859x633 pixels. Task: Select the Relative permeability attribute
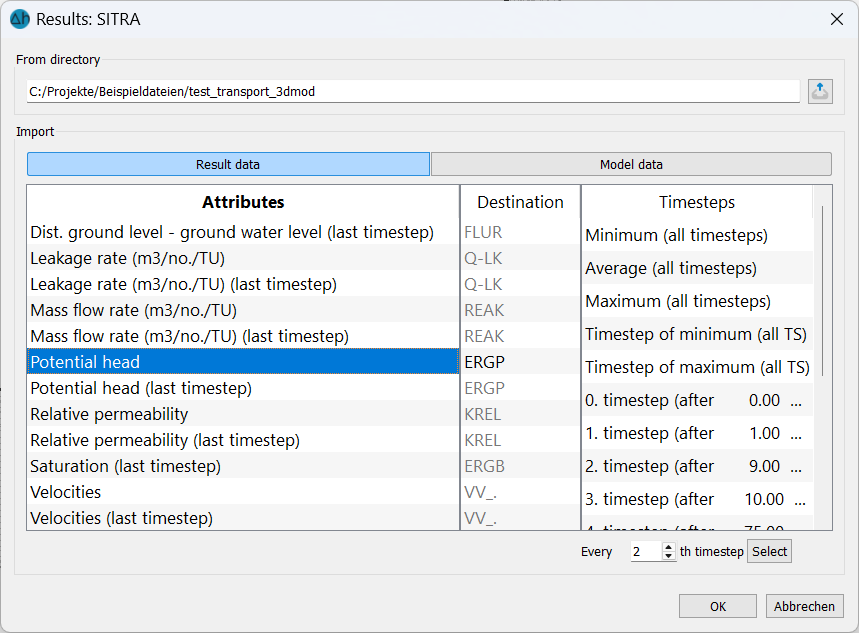pos(243,414)
